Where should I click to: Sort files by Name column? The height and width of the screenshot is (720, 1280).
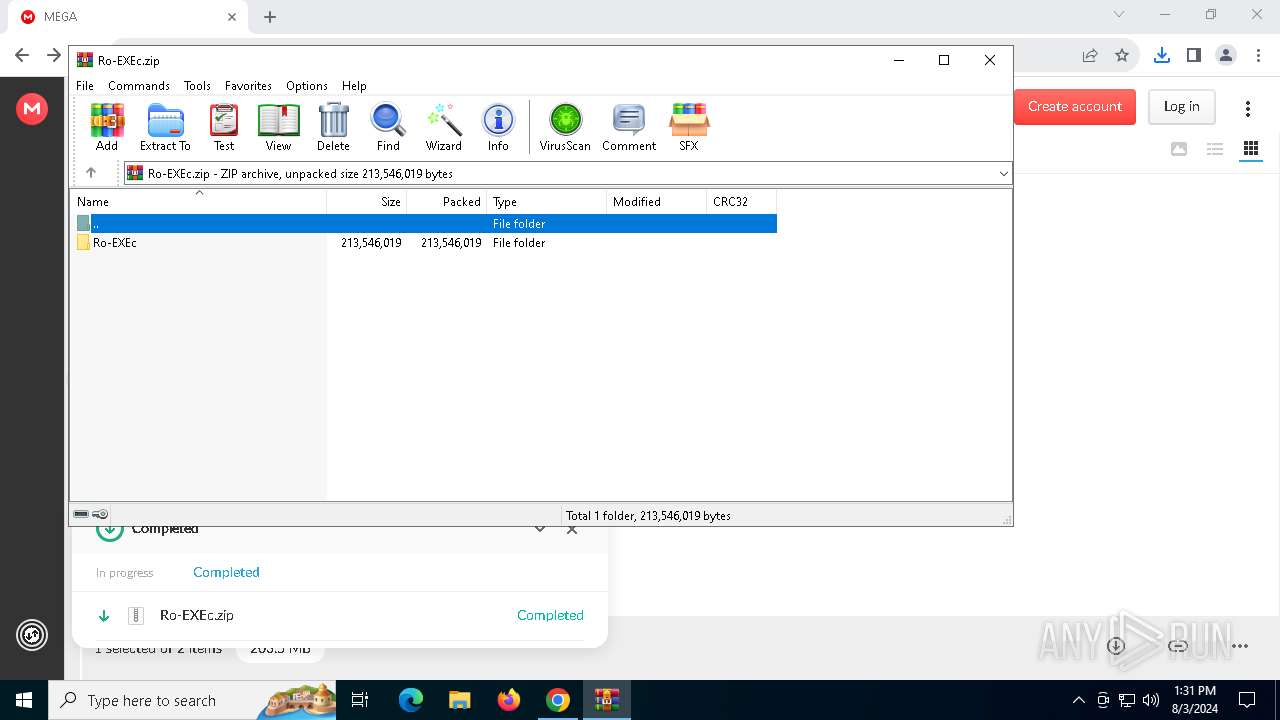[x=198, y=201]
